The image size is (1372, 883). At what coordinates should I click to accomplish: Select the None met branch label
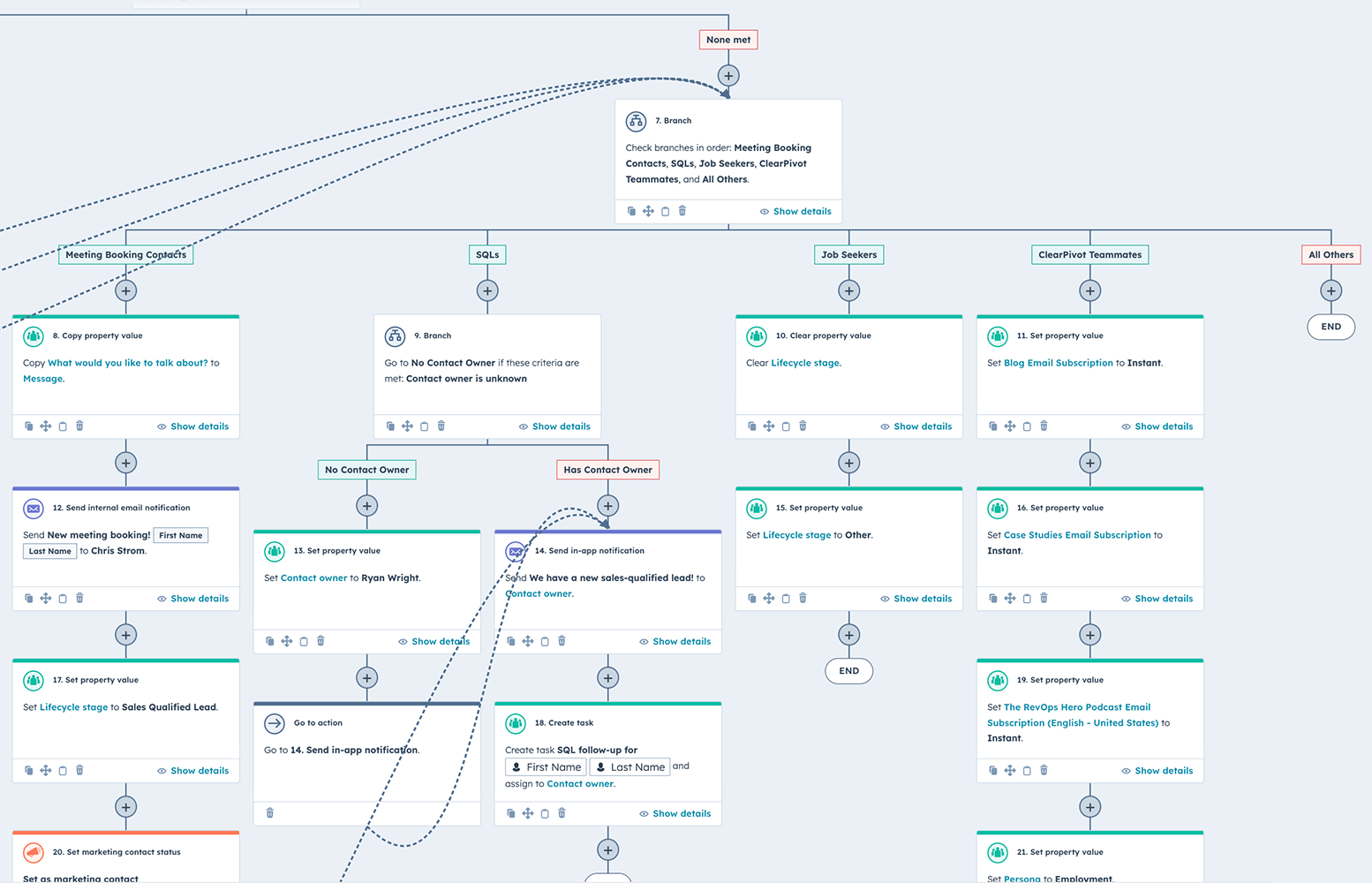(x=728, y=40)
